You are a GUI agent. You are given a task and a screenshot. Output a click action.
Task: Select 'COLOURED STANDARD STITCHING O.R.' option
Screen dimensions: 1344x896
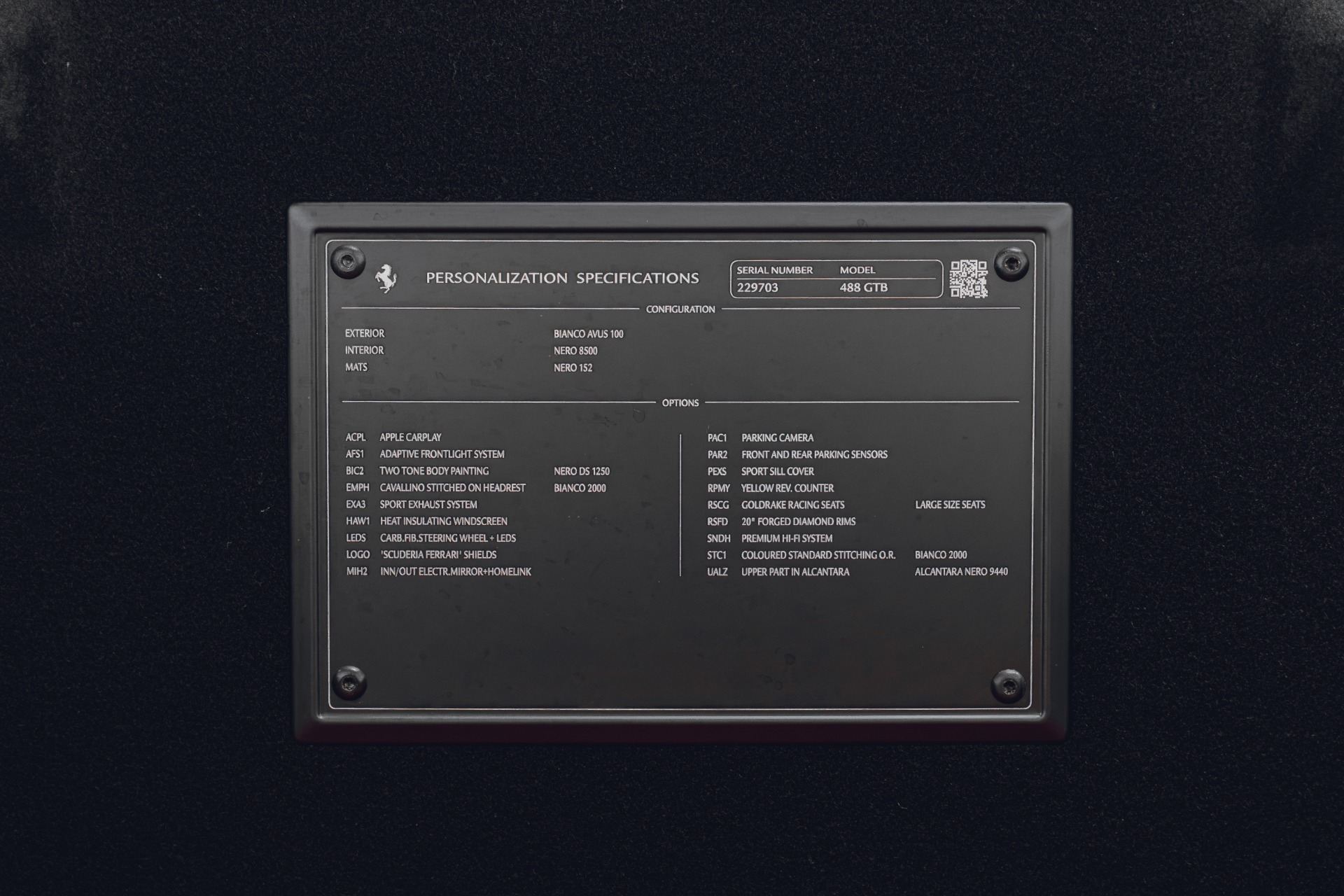818,555
